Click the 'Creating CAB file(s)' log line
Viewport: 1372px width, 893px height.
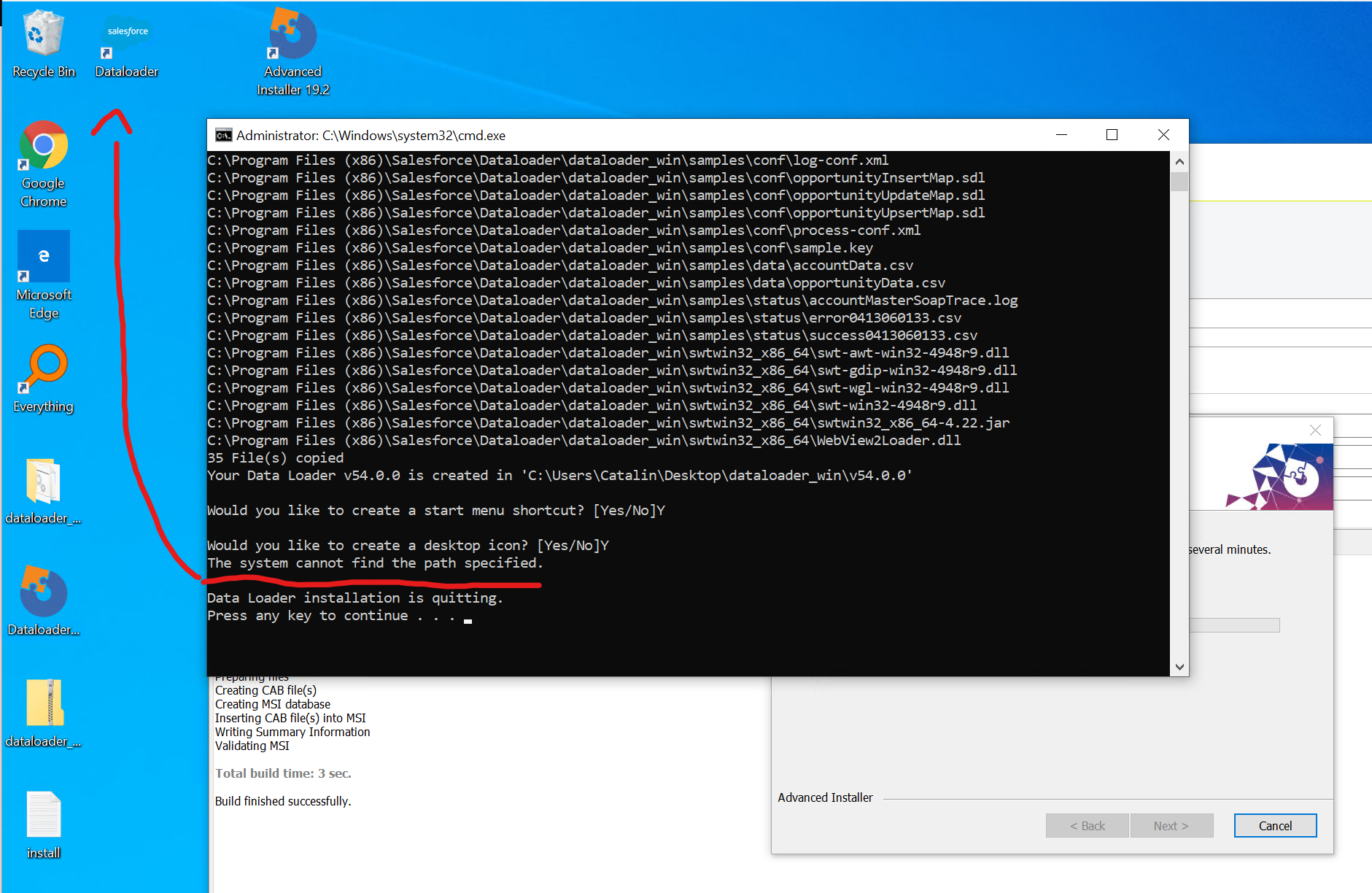[x=266, y=690]
